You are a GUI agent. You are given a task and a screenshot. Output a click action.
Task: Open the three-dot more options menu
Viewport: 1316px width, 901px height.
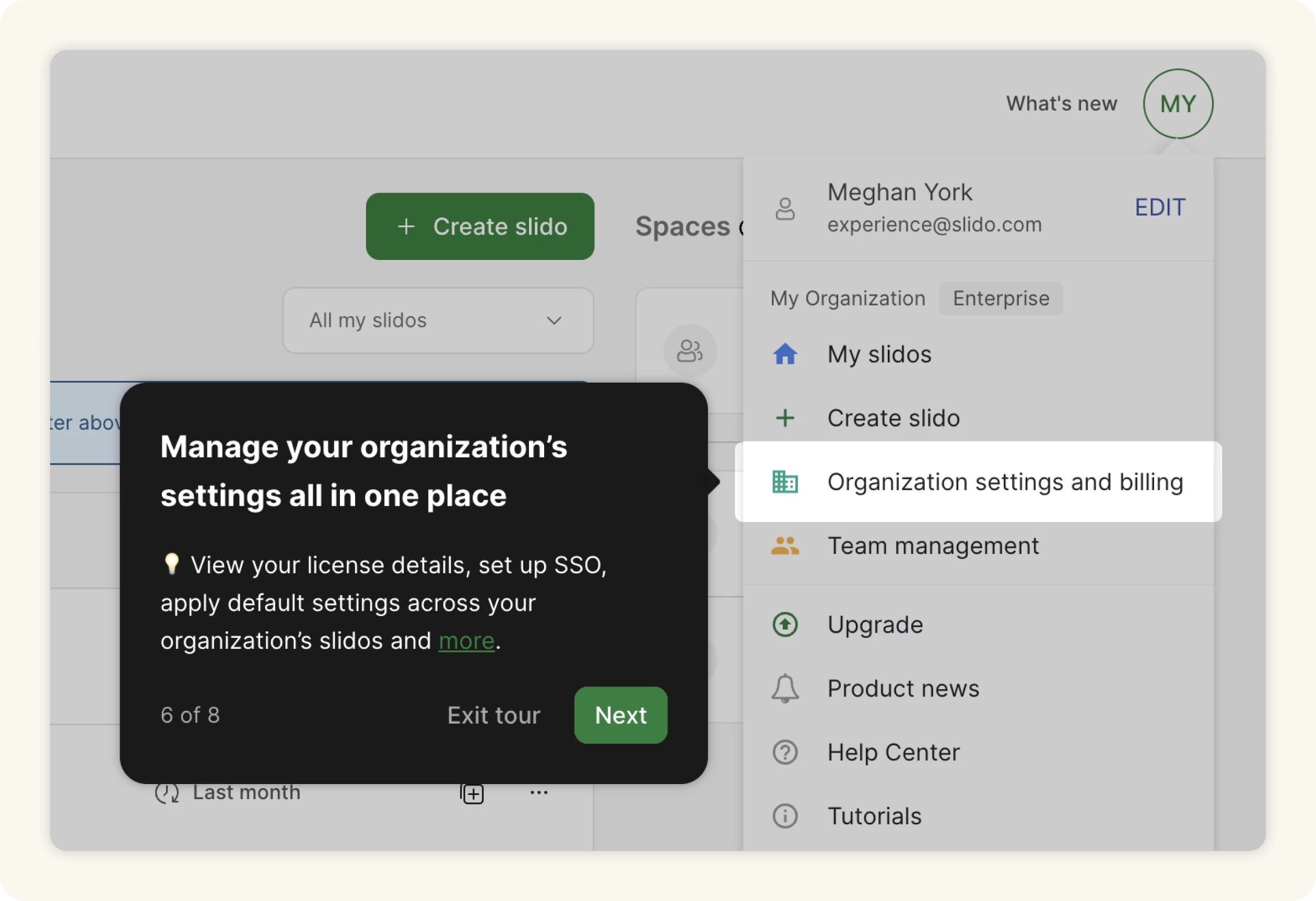point(538,792)
